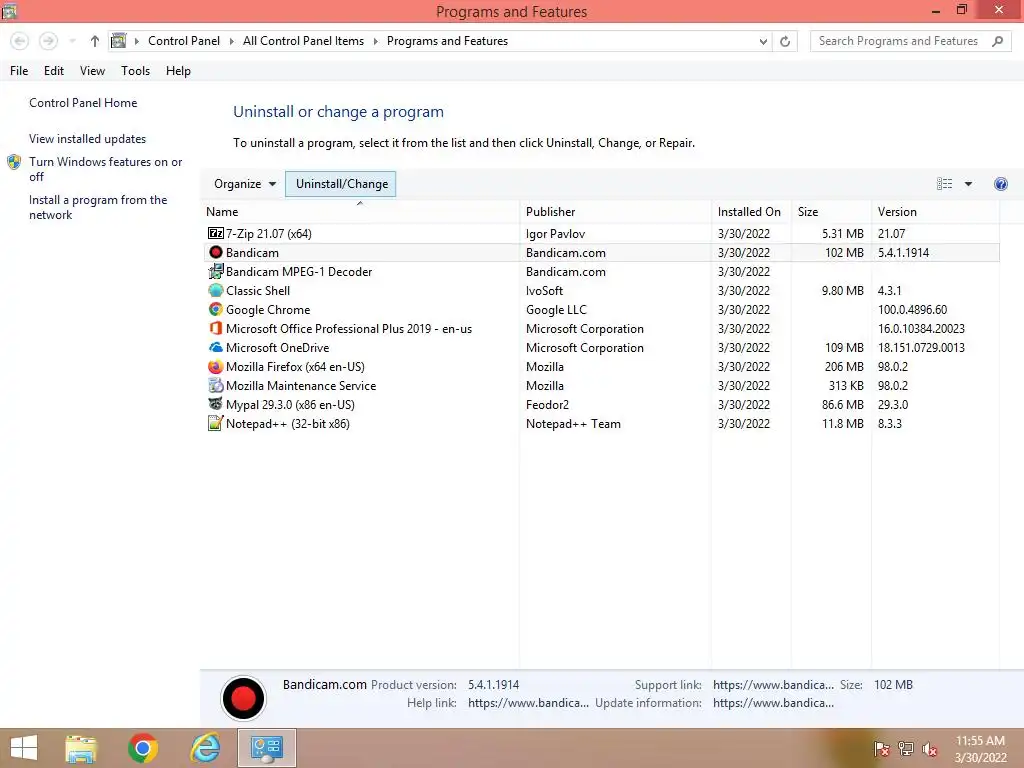The width and height of the screenshot is (1024, 768).
Task: Click the Mozilla Maintenance Service icon
Action: click(216, 385)
